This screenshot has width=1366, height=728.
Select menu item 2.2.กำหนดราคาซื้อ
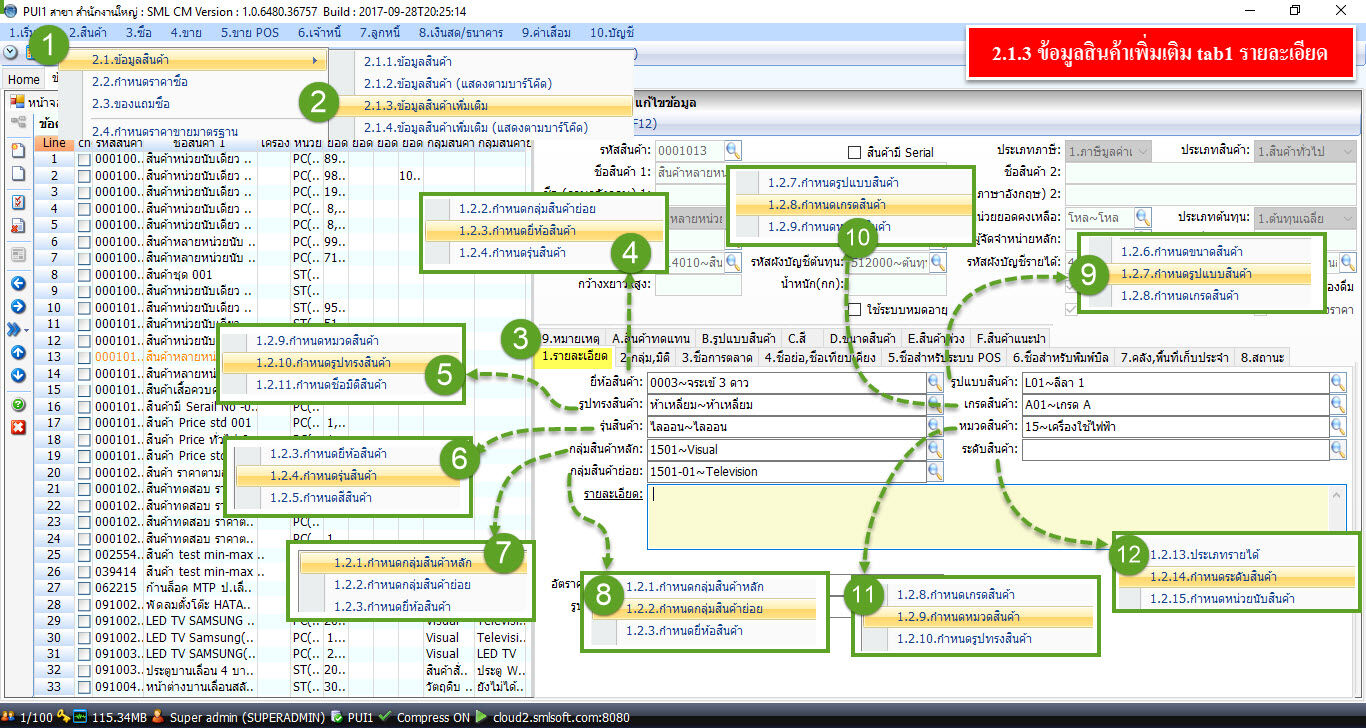139,81
